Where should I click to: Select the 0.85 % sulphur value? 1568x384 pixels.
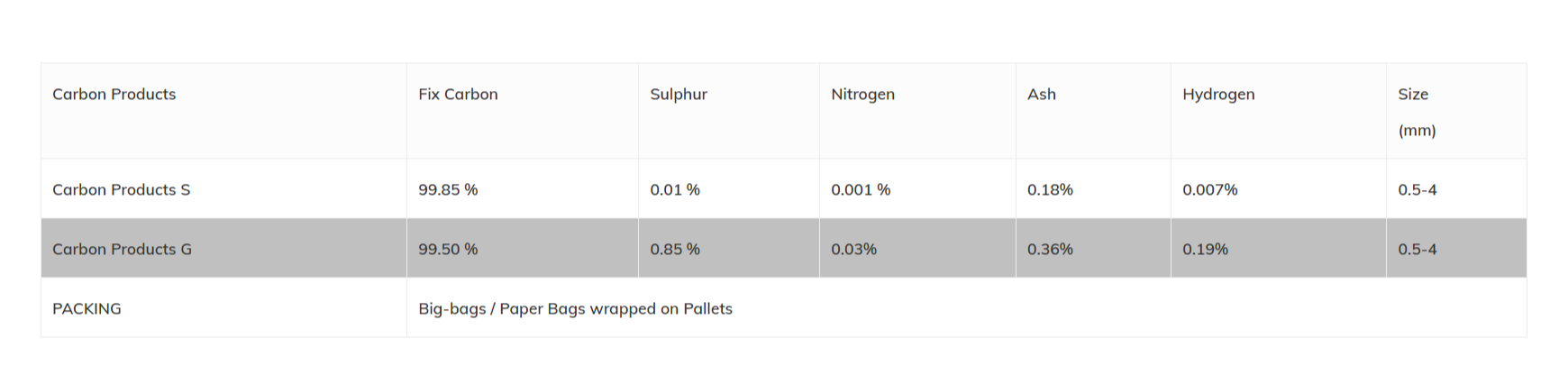[x=675, y=250]
